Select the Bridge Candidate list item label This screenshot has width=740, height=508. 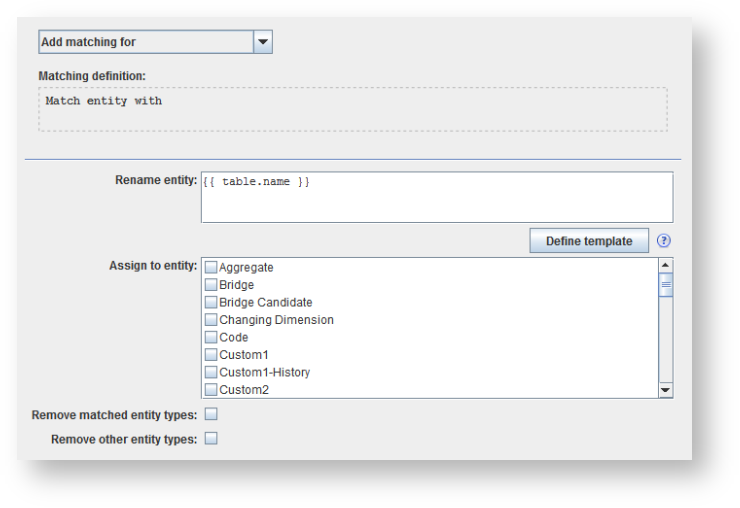265,302
